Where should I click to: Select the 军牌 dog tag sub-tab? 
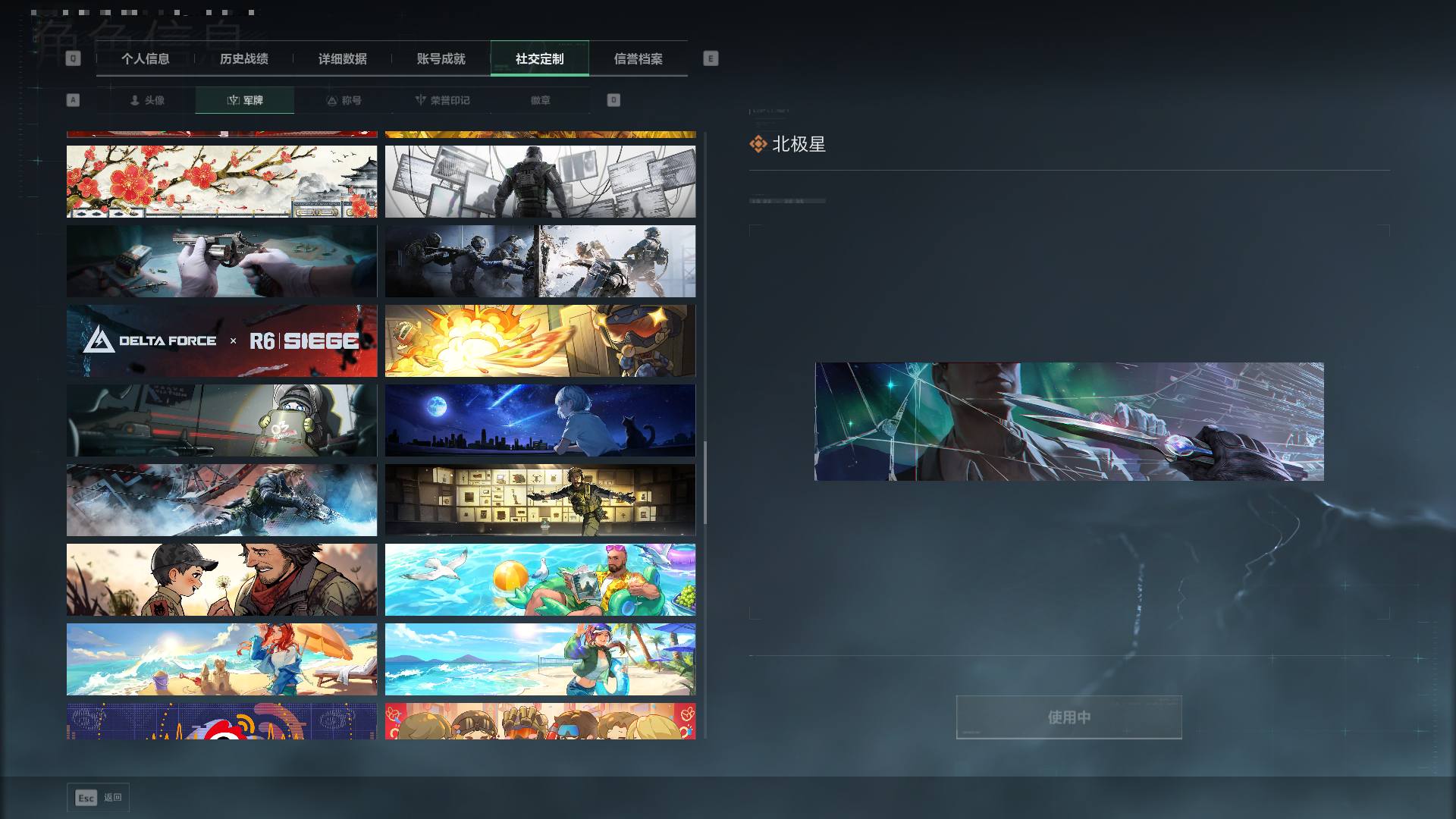point(244,100)
